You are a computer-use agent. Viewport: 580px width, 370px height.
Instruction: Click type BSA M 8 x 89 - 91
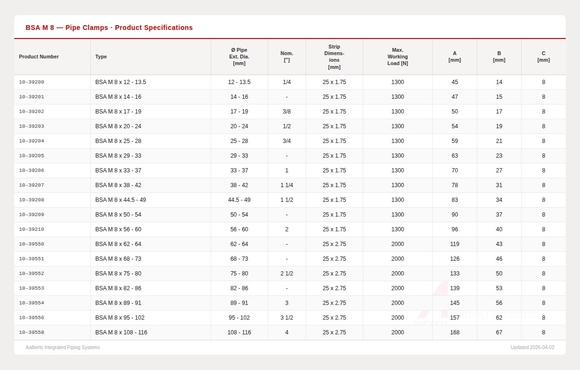(x=118, y=303)
